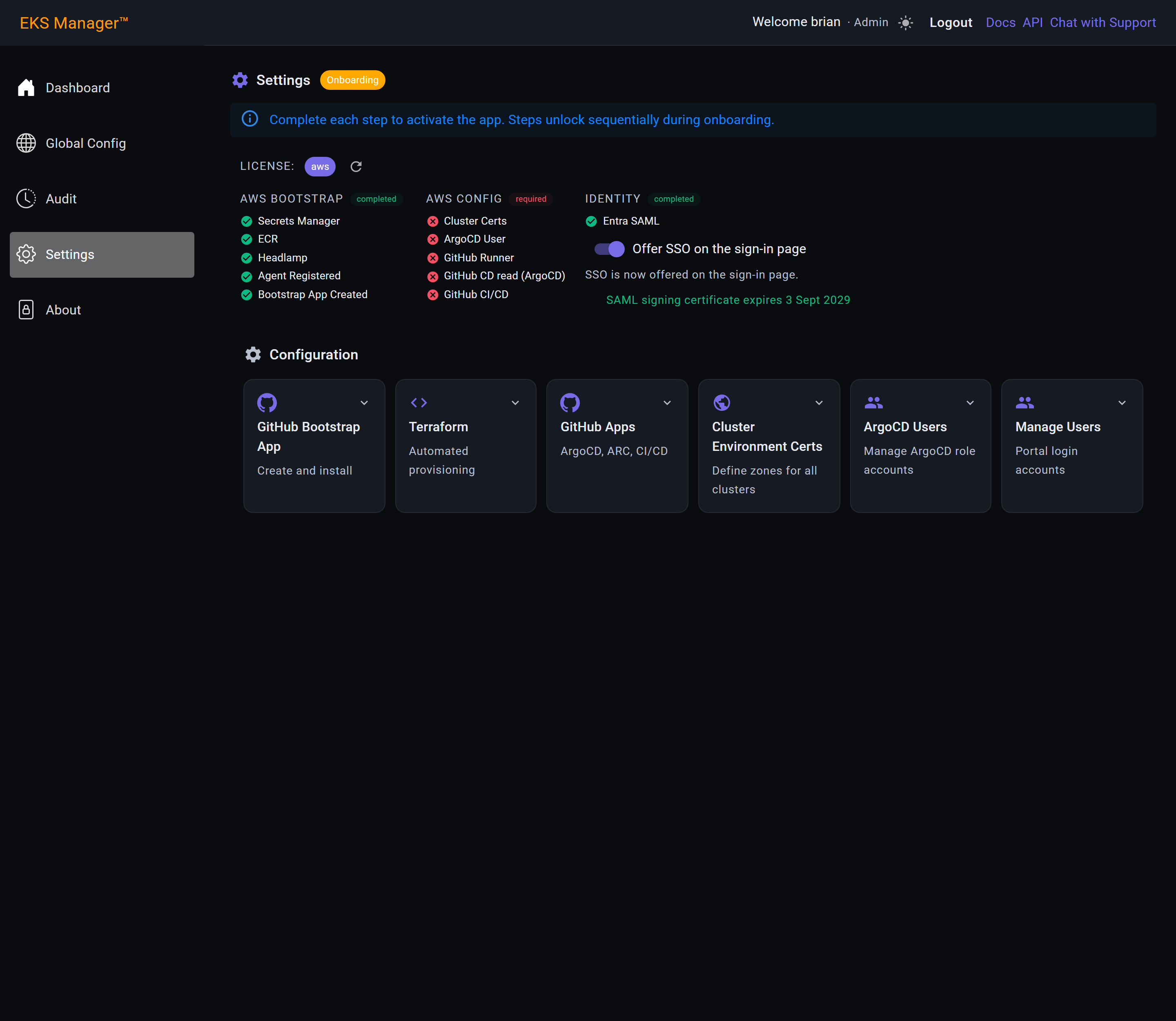
Task: Click the green check beside ECR
Action: click(247, 239)
